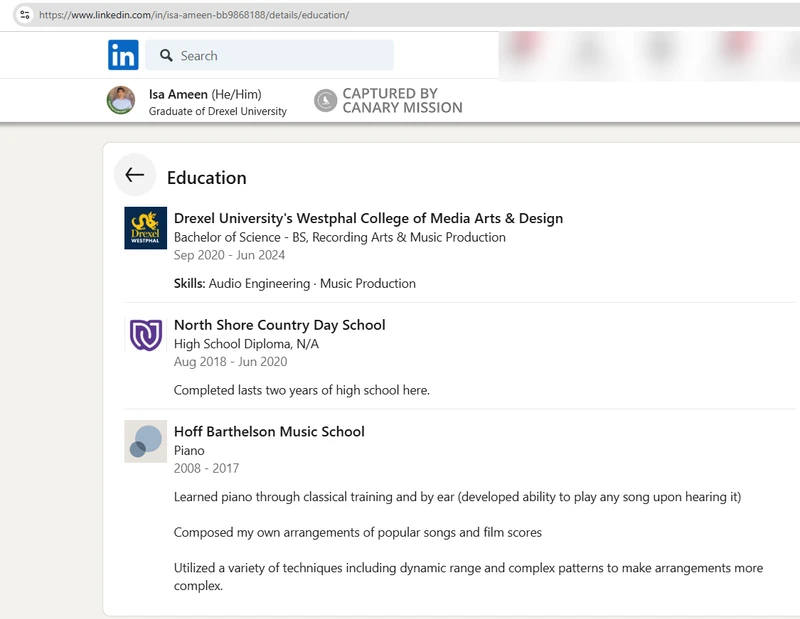
Task: Click the 'Aug 2018 - Jun 2020' date range
Action: pyautogui.click(x=230, y=362)
